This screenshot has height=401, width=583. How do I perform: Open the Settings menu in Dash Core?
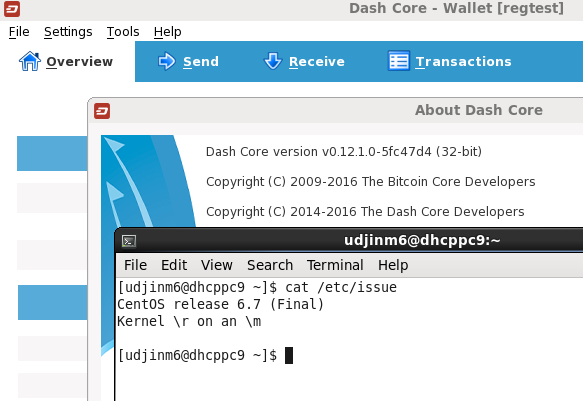pyautogui.click(x=68, y=32)
